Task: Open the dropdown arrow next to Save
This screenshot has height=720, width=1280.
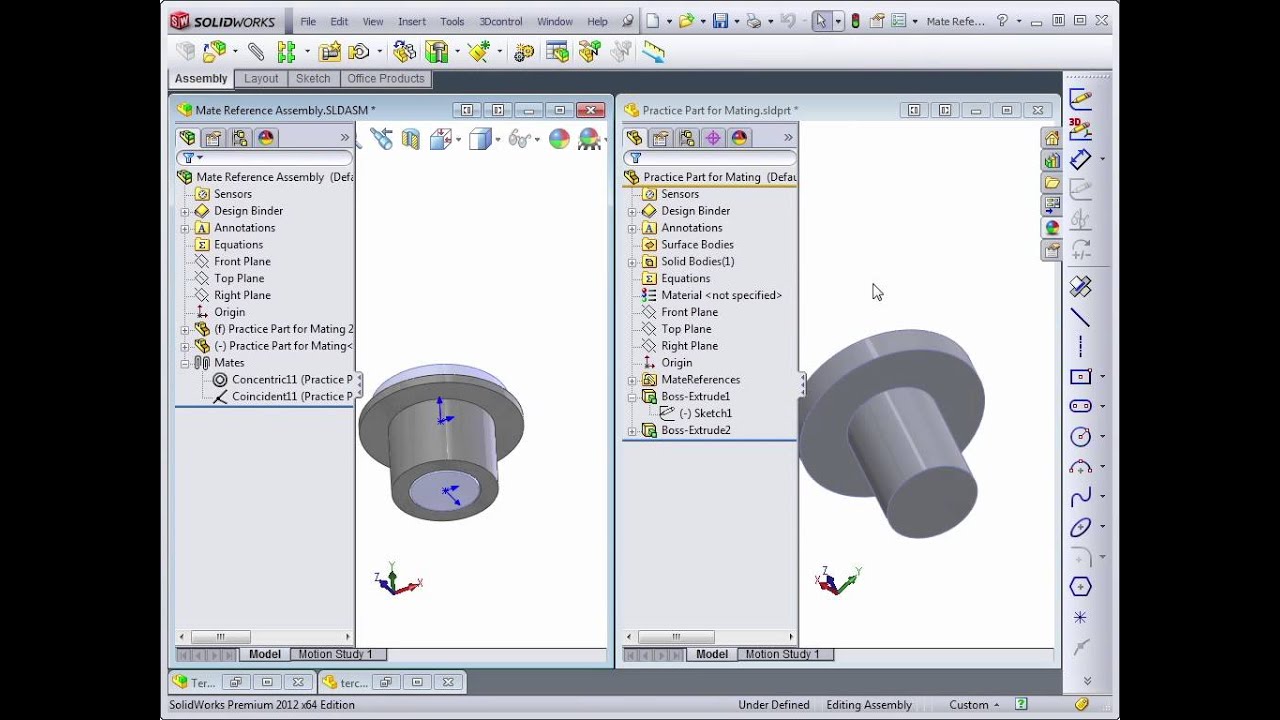Action: [735, 22]
